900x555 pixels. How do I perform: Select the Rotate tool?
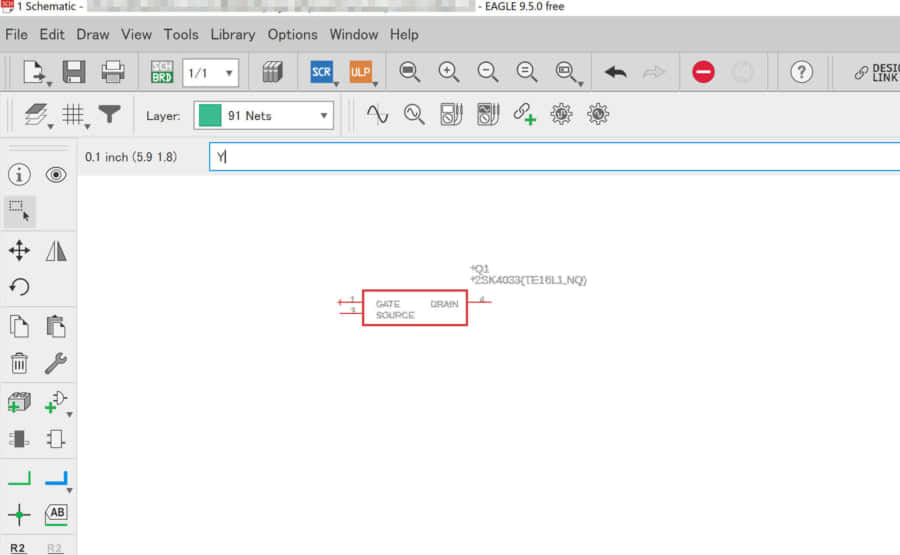tap(19, 287)
